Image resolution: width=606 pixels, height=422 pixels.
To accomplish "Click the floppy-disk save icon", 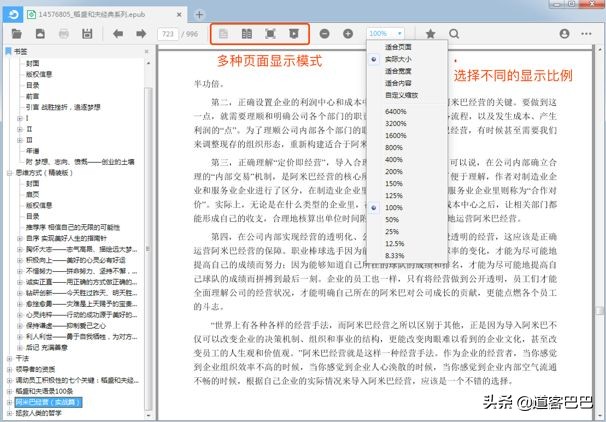I will click(x=87, y=34).
